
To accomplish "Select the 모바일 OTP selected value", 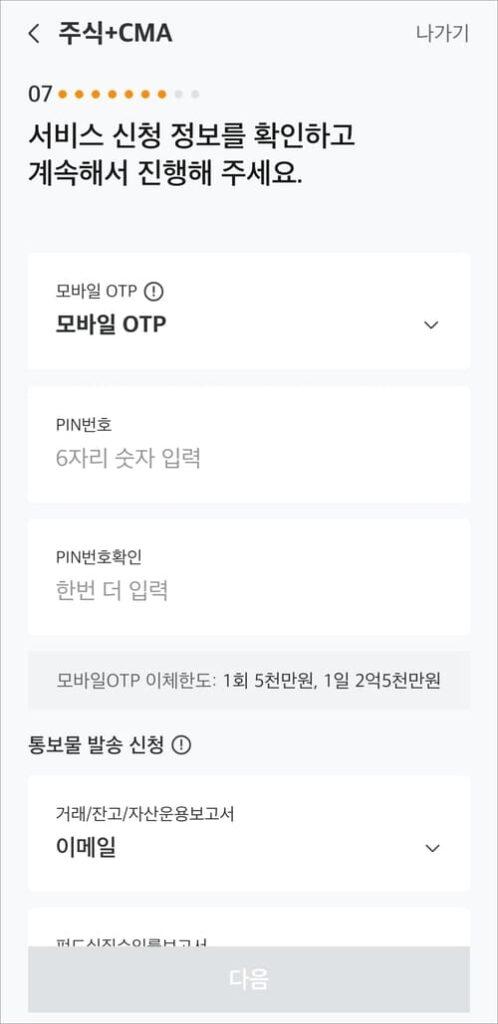I will 111,325.
